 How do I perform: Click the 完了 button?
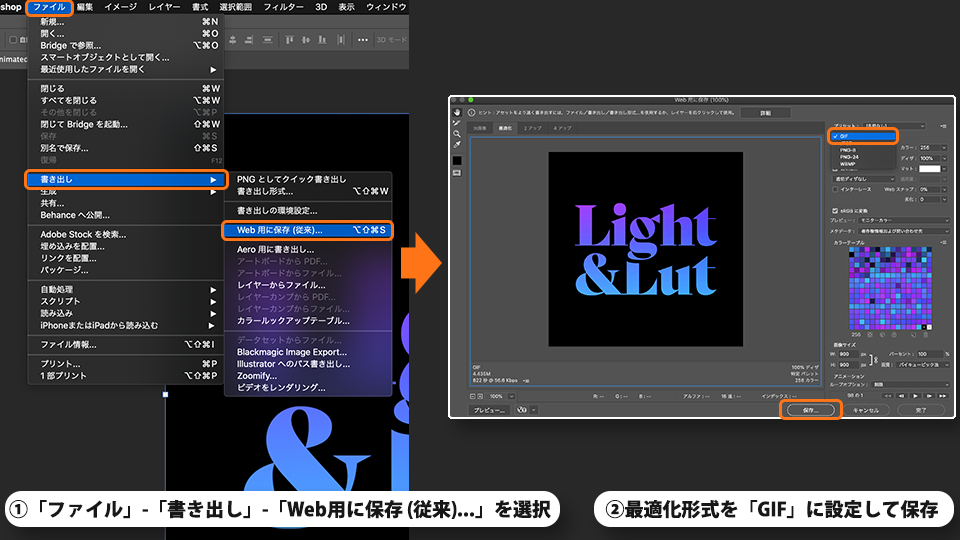921,410
